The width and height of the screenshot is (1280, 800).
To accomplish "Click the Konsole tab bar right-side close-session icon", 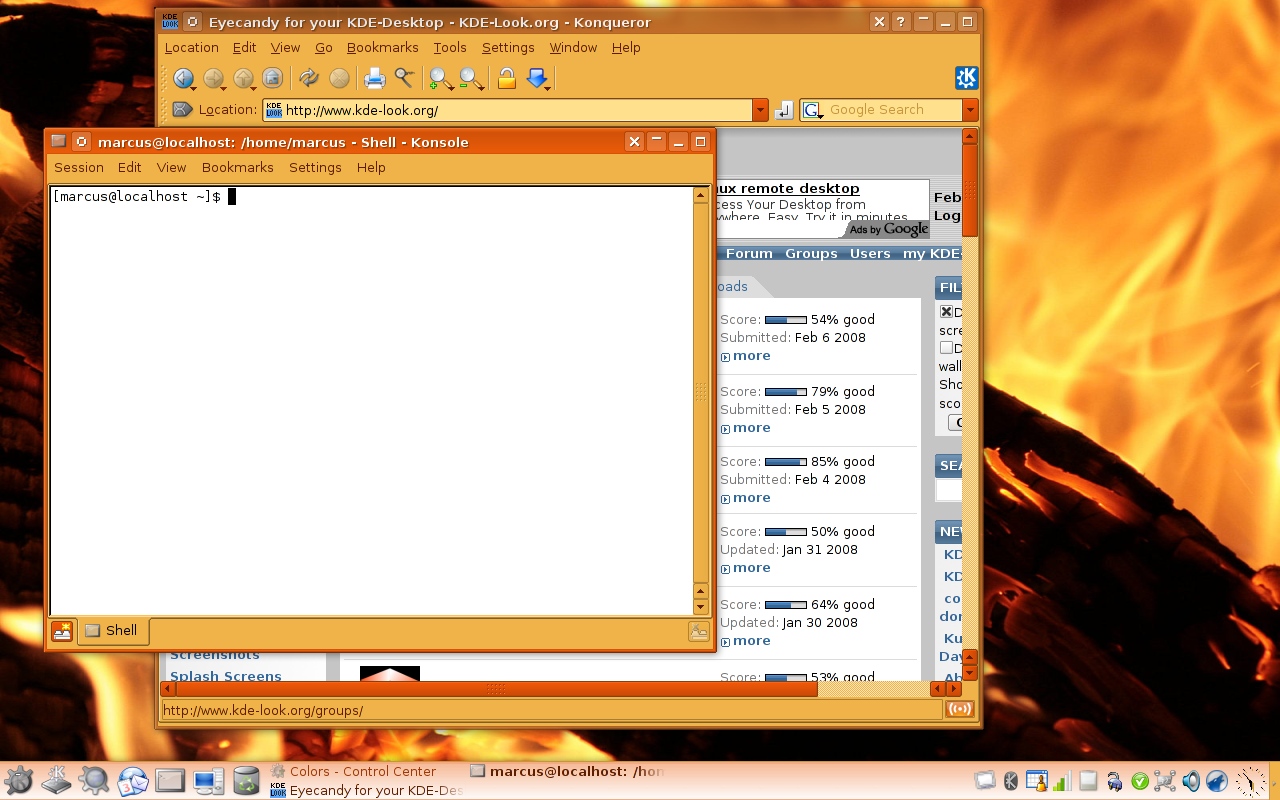I will [x=699, y=631].
